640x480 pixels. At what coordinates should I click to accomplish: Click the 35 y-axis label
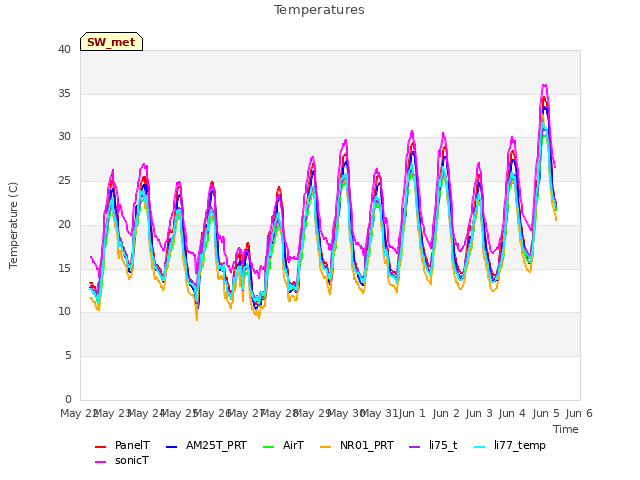pyautogui.click(x=64, y=93)
